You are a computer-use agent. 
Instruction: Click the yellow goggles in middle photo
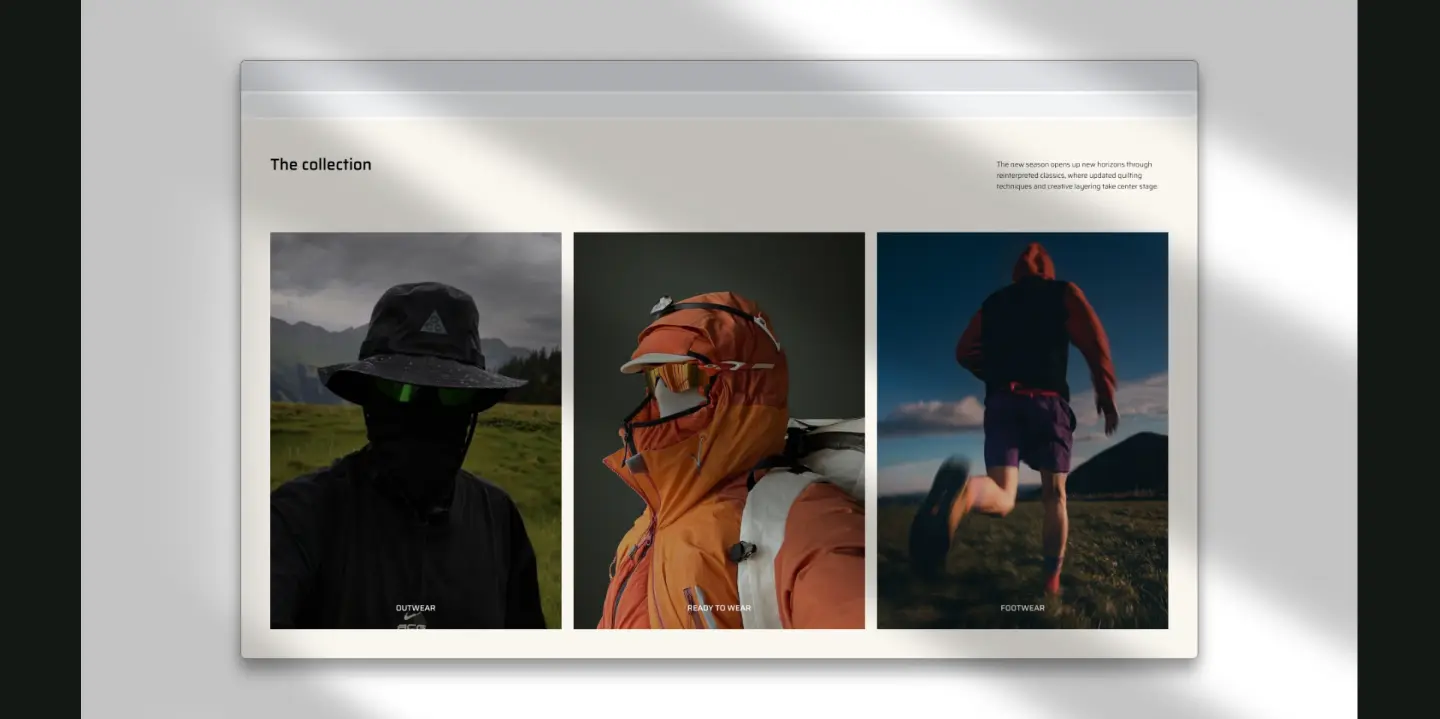pyautogui.click(x=676, y=377)
